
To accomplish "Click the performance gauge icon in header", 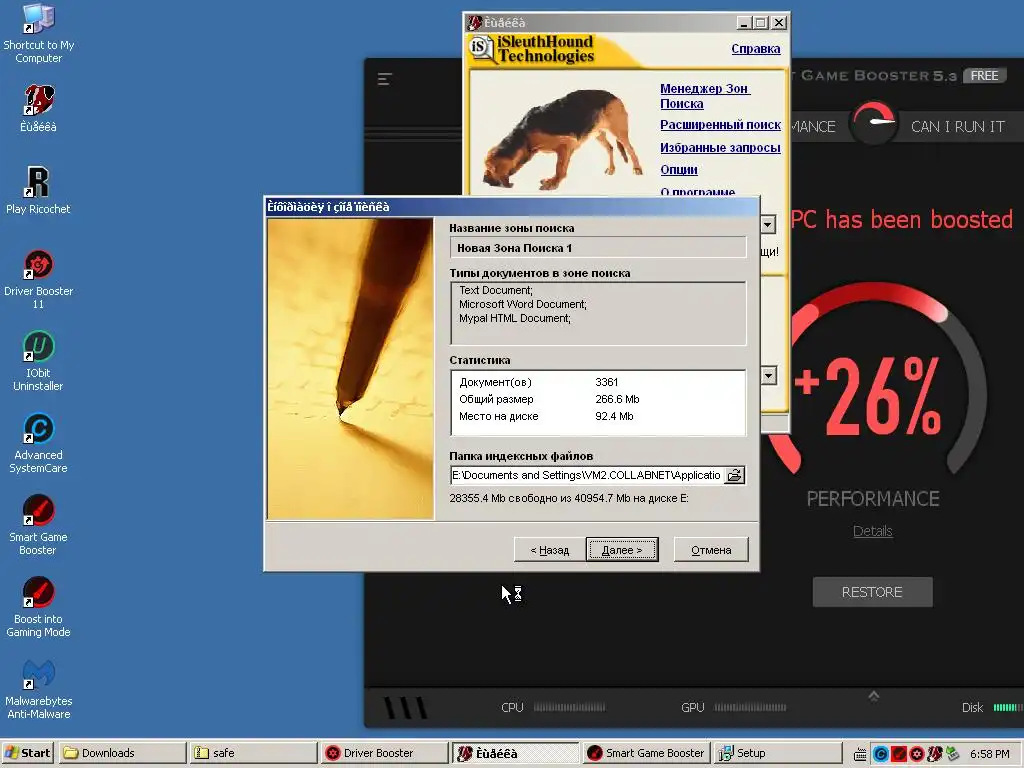I will point(874,123).
